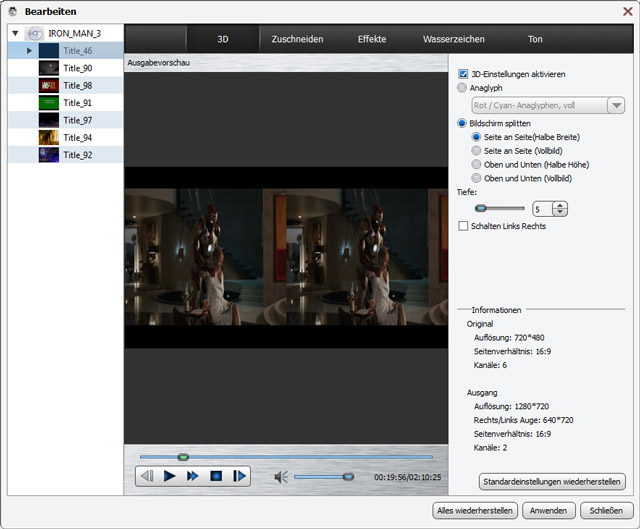Click the Tiefe depth slider handle
This screenshot has height=529, width=640.
click(481, 209)
